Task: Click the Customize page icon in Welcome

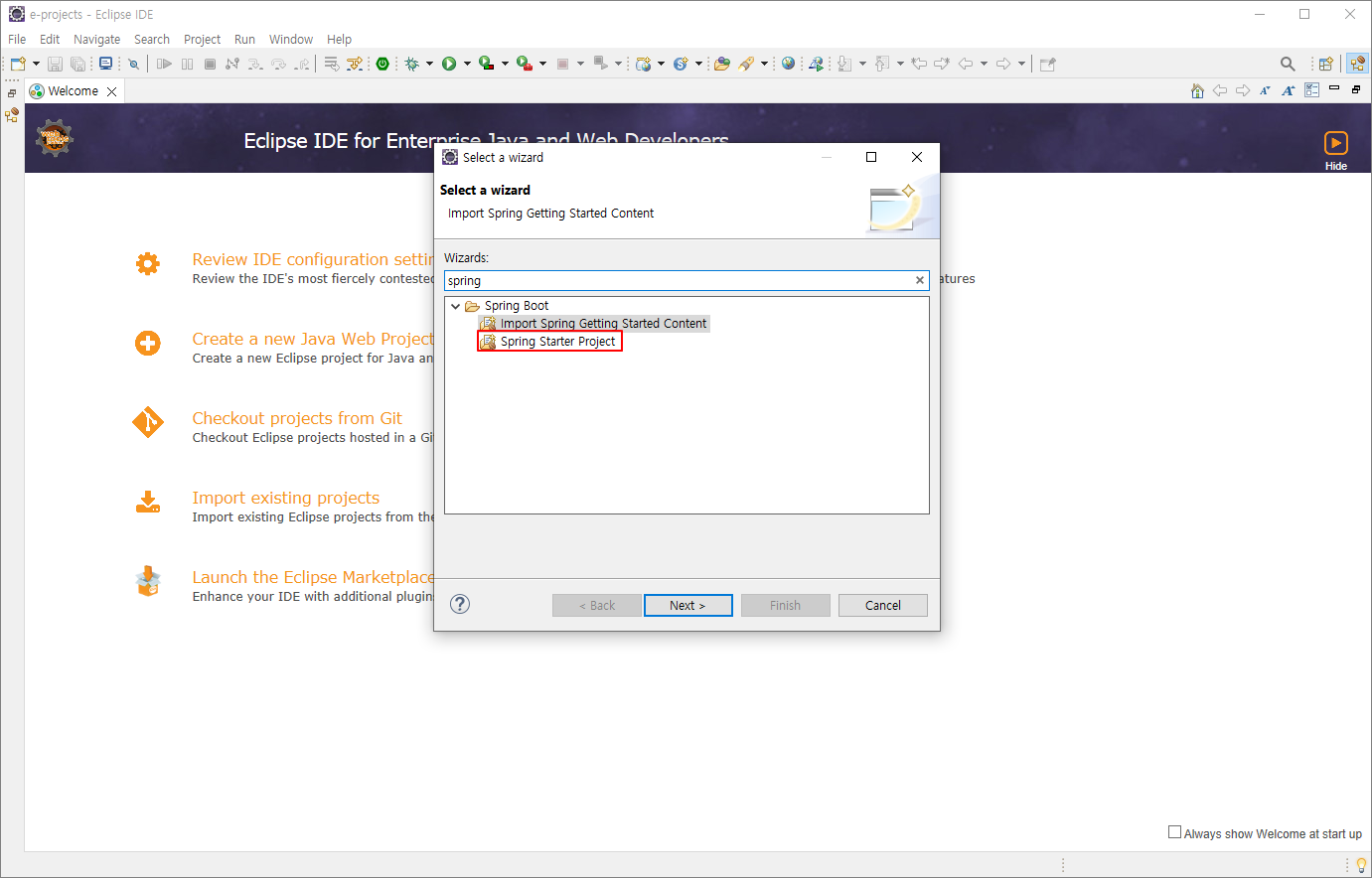Action: pos(1311,90)
